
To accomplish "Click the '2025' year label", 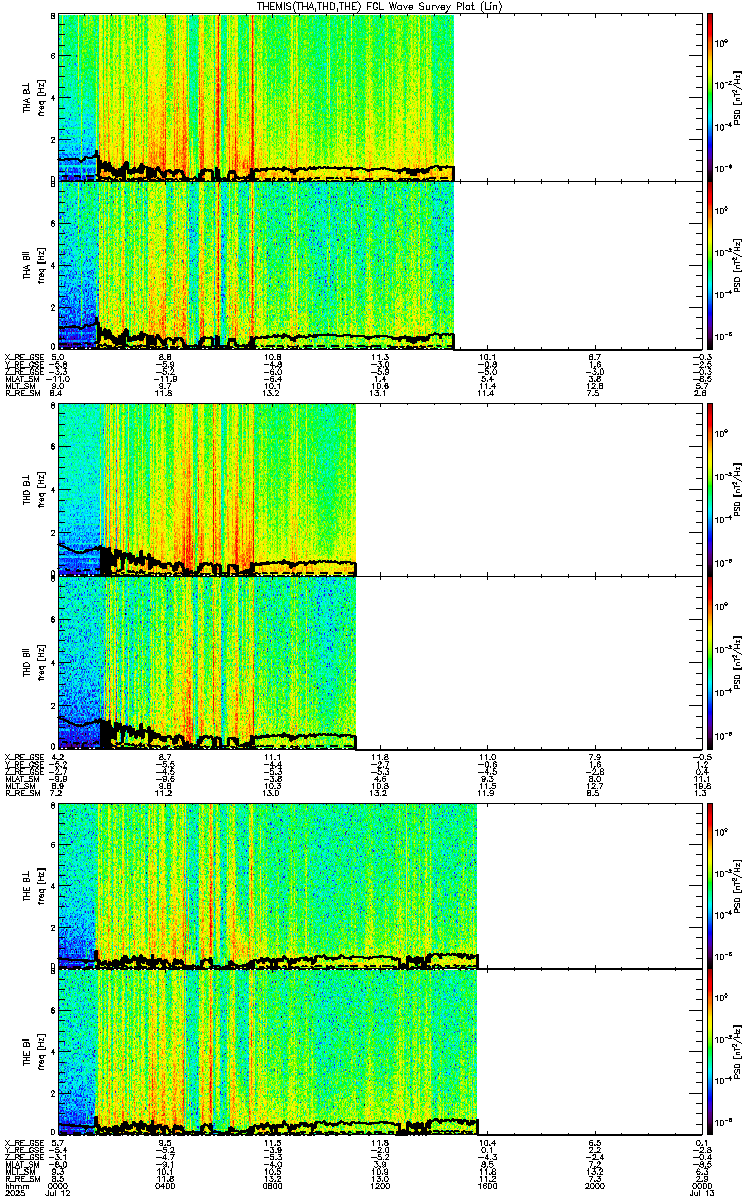I will (14, 1193).
